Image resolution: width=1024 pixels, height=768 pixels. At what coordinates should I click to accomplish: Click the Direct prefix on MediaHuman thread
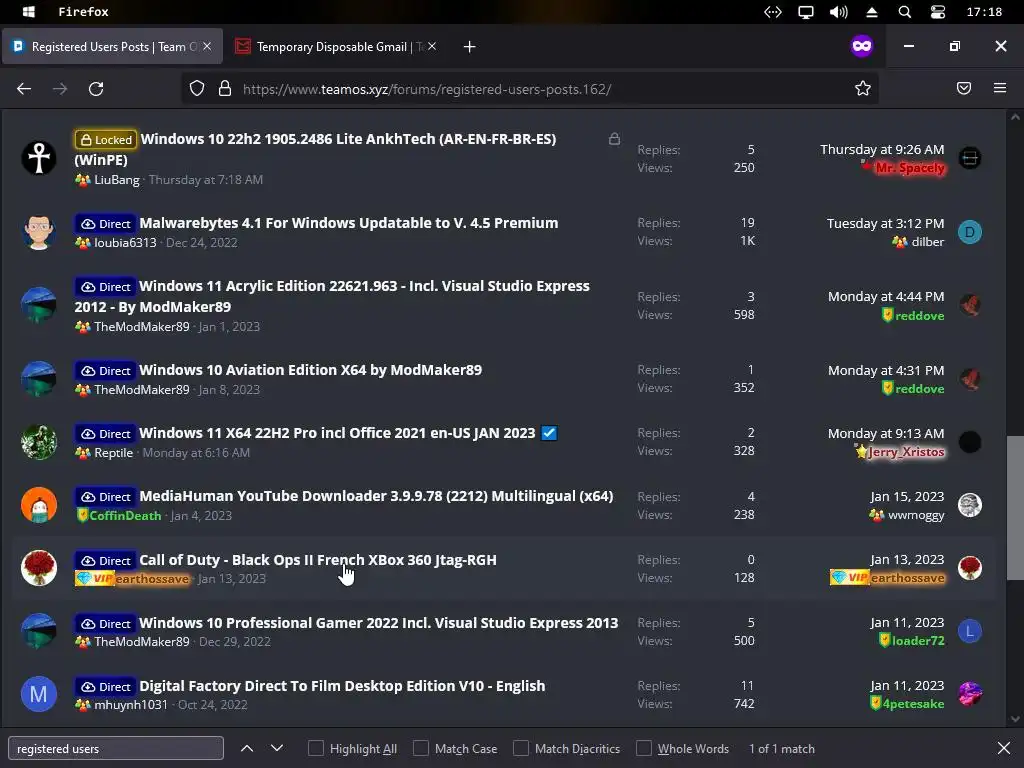tap(105, 497)
